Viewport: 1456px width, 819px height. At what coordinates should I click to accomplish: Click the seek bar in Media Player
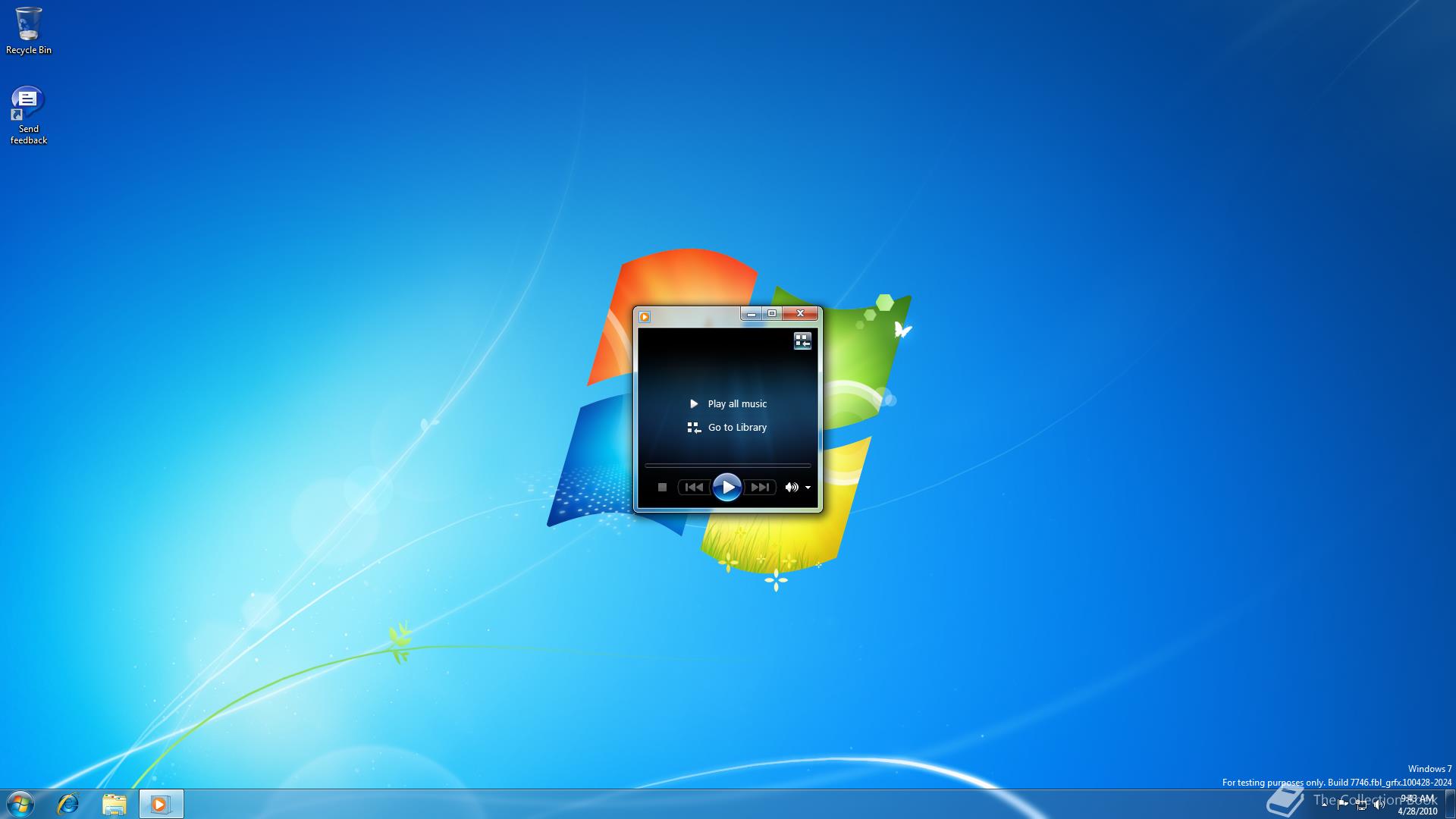click(727, 465)
